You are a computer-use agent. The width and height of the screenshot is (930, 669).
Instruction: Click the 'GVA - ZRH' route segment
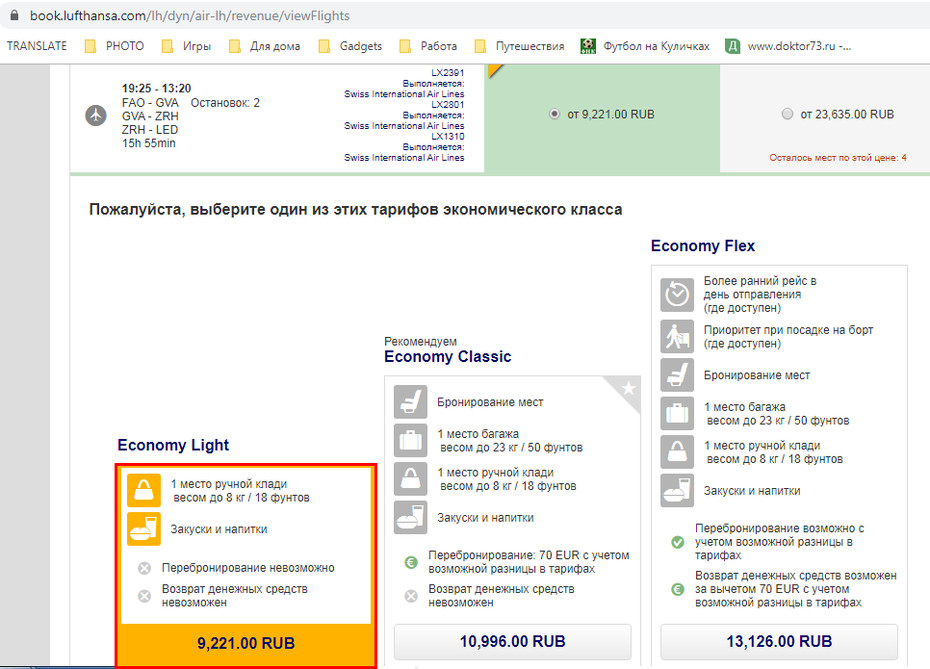150,116
